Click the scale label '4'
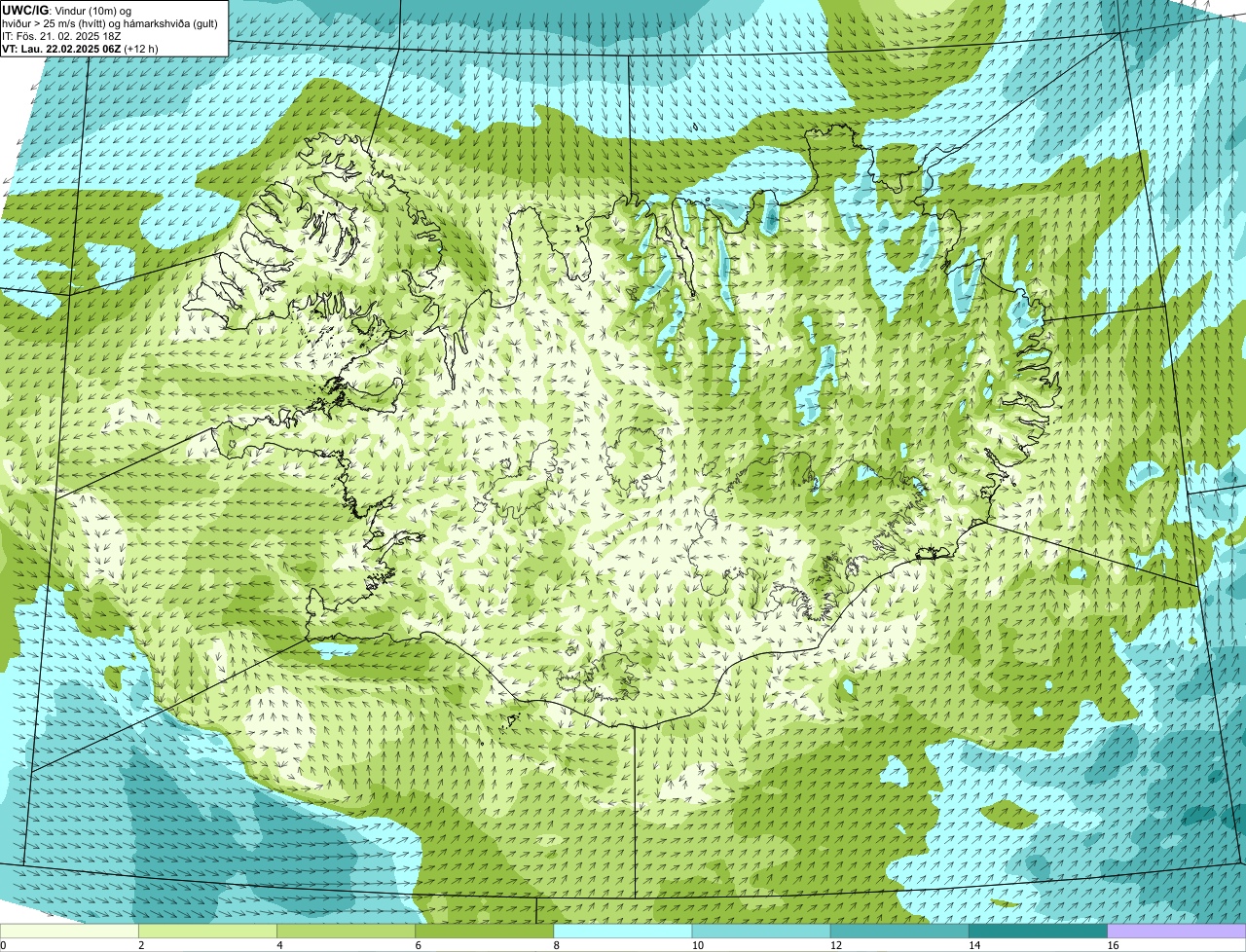Viewport: 1246px width, 952px height. coord(279,945)
